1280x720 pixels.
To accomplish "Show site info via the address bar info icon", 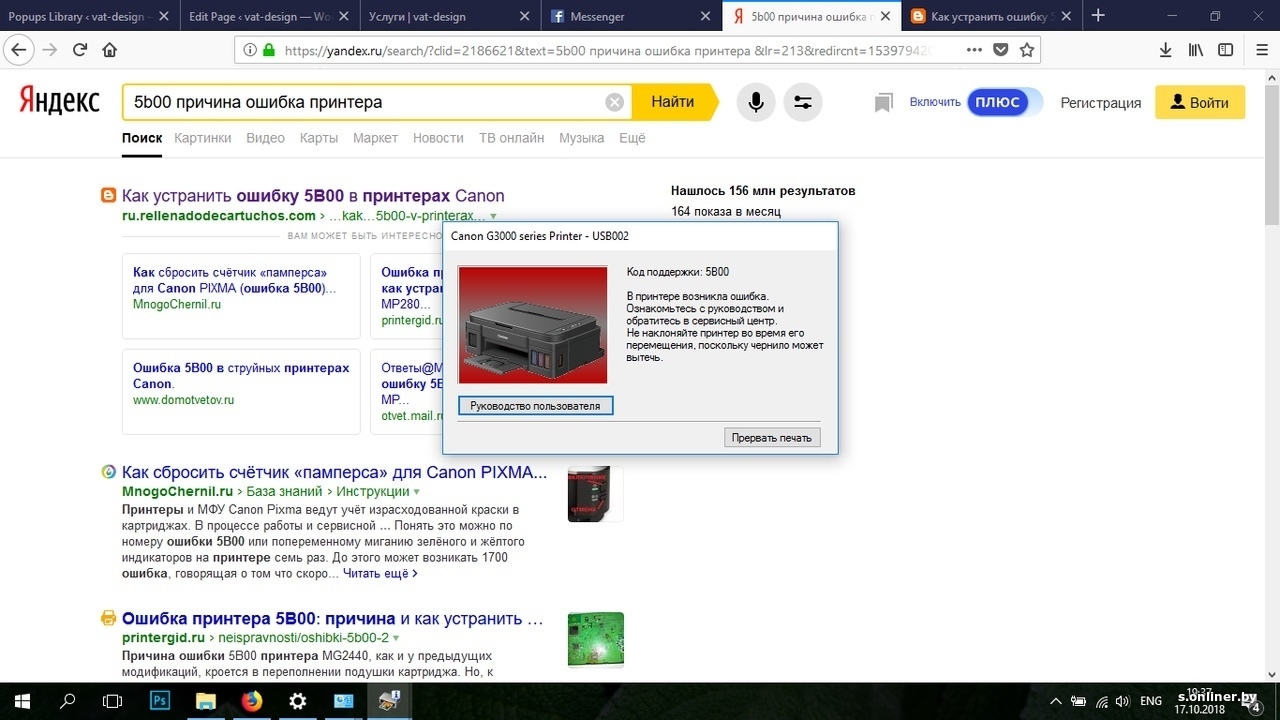I will [249, 50].
